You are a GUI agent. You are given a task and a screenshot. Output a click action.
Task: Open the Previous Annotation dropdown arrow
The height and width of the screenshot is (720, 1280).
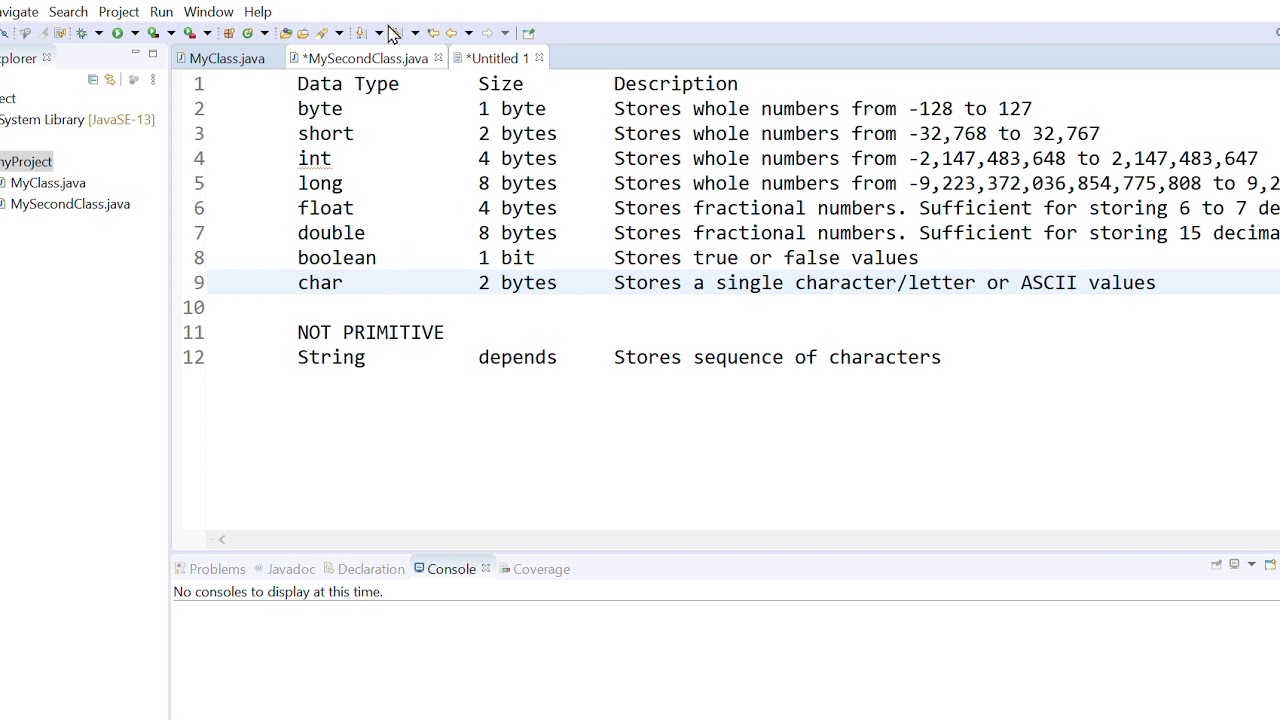[x=415, y=33]
